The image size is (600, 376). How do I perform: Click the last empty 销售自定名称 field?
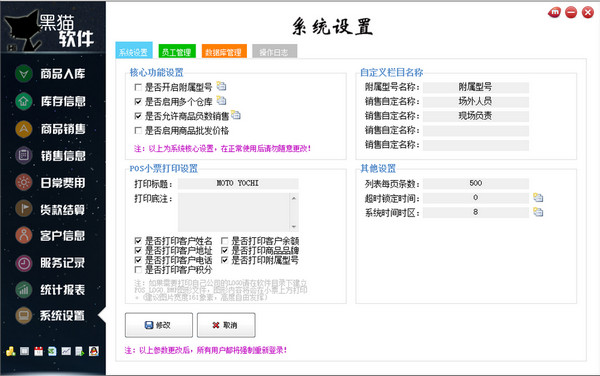tap(476, 145)
